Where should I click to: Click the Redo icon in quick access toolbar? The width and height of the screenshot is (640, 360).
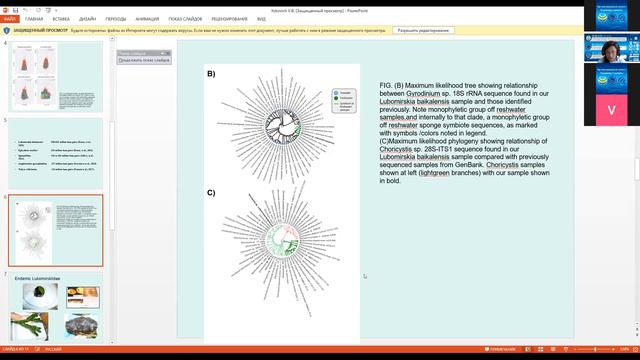click(x=38, y=10)
